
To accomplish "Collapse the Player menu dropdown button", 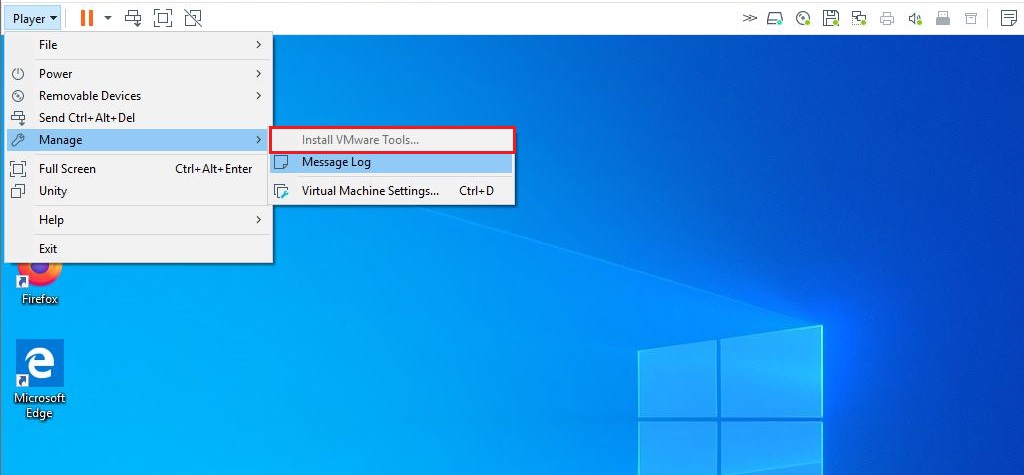I will coord(34,18).
